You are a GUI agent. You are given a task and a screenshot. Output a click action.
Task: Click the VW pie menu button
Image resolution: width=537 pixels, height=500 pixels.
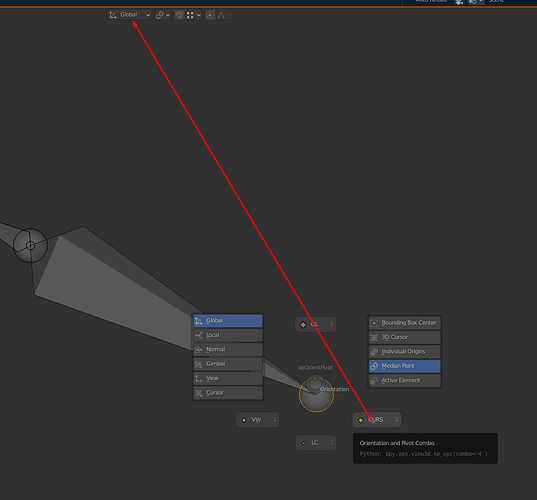tap(258, 420)
